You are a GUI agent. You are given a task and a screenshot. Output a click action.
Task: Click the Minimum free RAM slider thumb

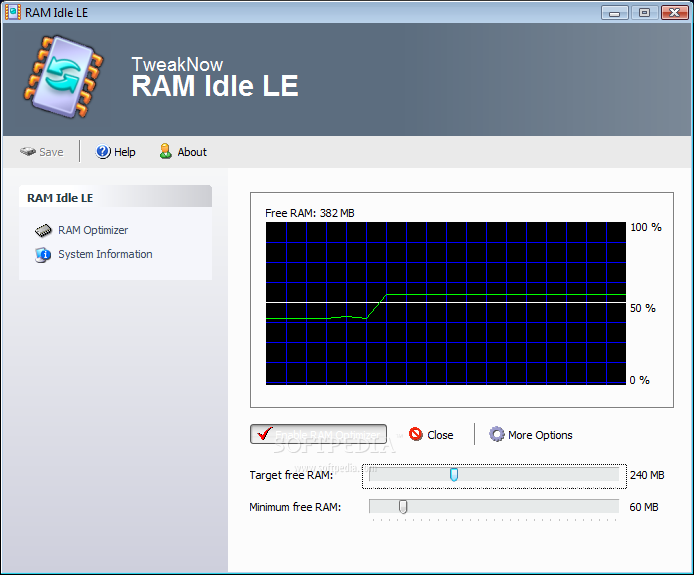pyautogui.click(x=403, y=507)
